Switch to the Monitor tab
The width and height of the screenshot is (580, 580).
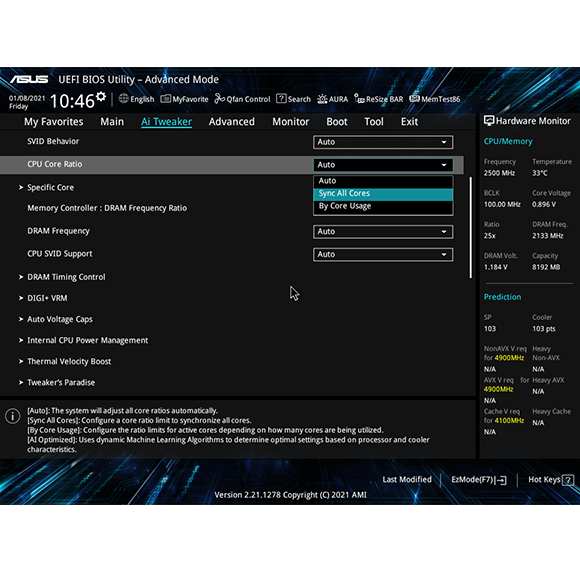291,122
